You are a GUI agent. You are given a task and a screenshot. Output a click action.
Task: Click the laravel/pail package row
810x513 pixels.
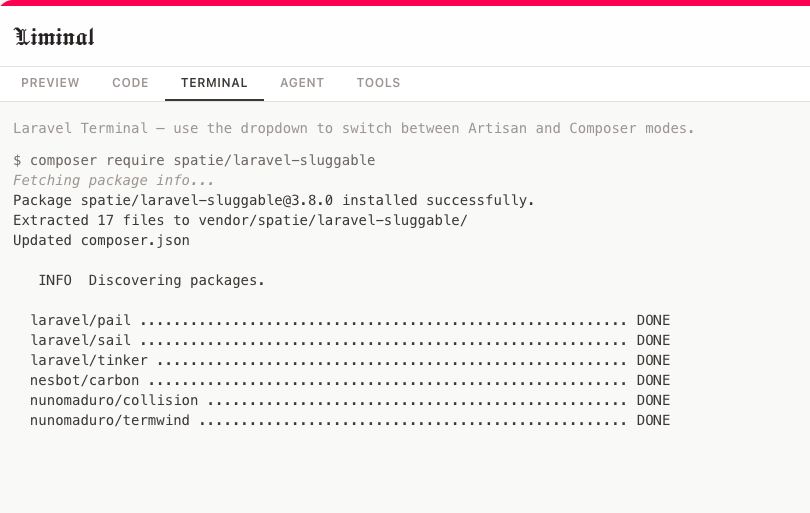pyautogui.click(x=350, y=320)
